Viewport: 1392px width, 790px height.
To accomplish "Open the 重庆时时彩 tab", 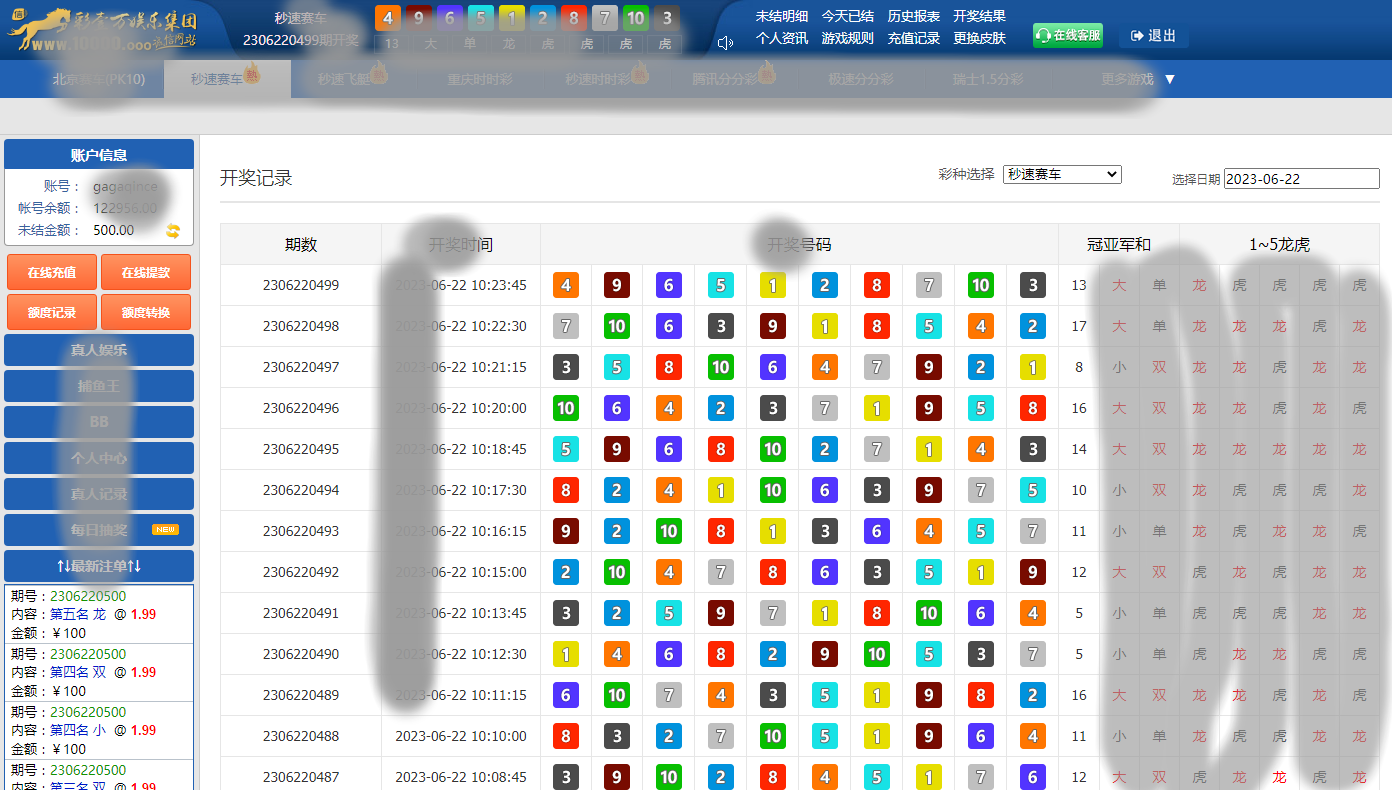I will [x=480, y=79].
